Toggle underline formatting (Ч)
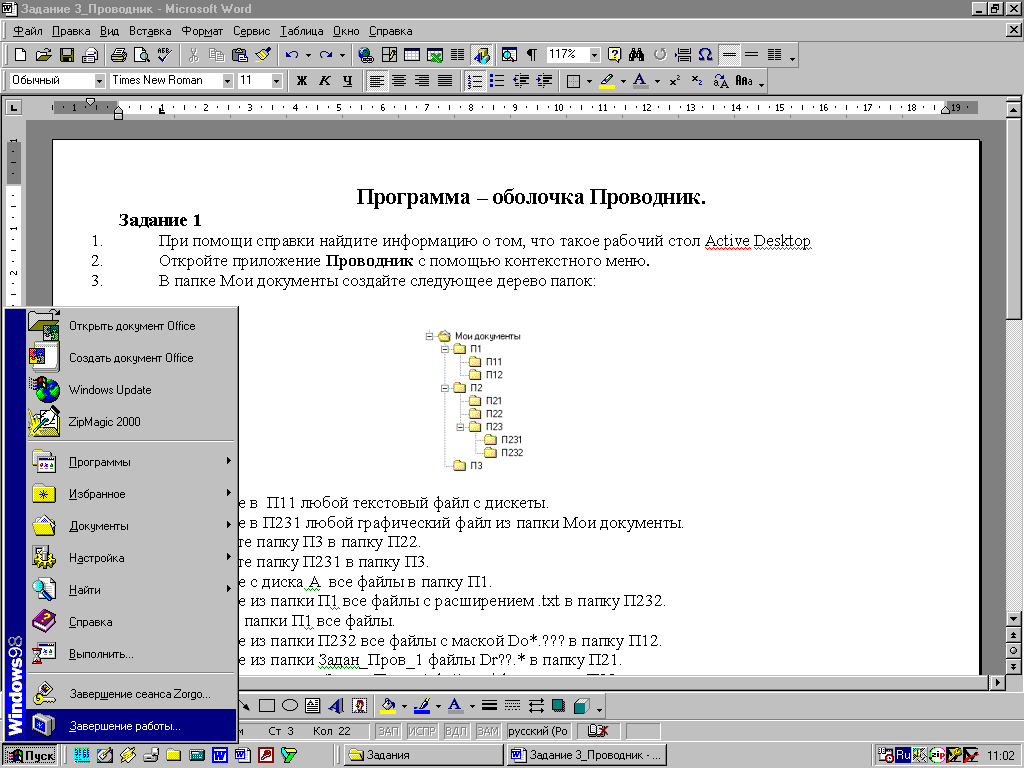This screenshot has width=1024, height=768. [347, 80]
